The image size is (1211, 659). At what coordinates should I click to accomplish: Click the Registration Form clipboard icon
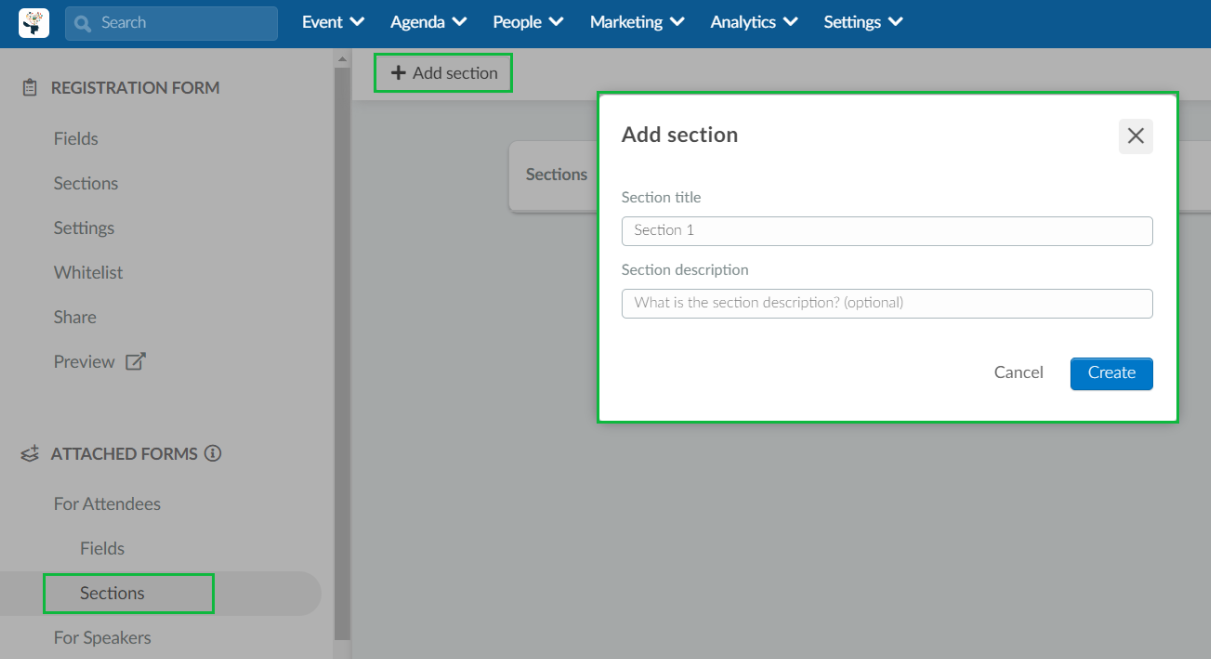(30, 88)
